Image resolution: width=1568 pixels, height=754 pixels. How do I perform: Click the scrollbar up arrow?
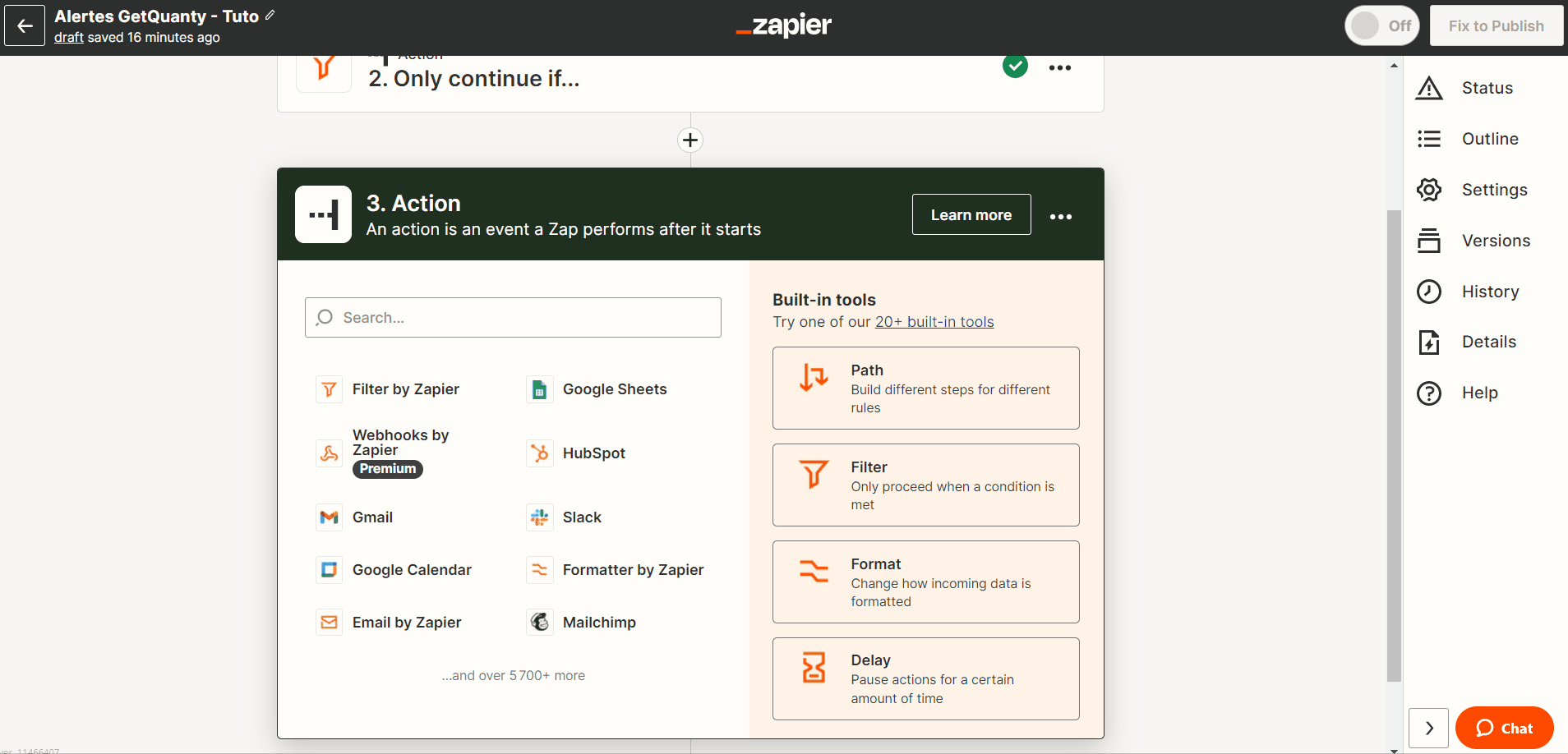(1394, 65)
